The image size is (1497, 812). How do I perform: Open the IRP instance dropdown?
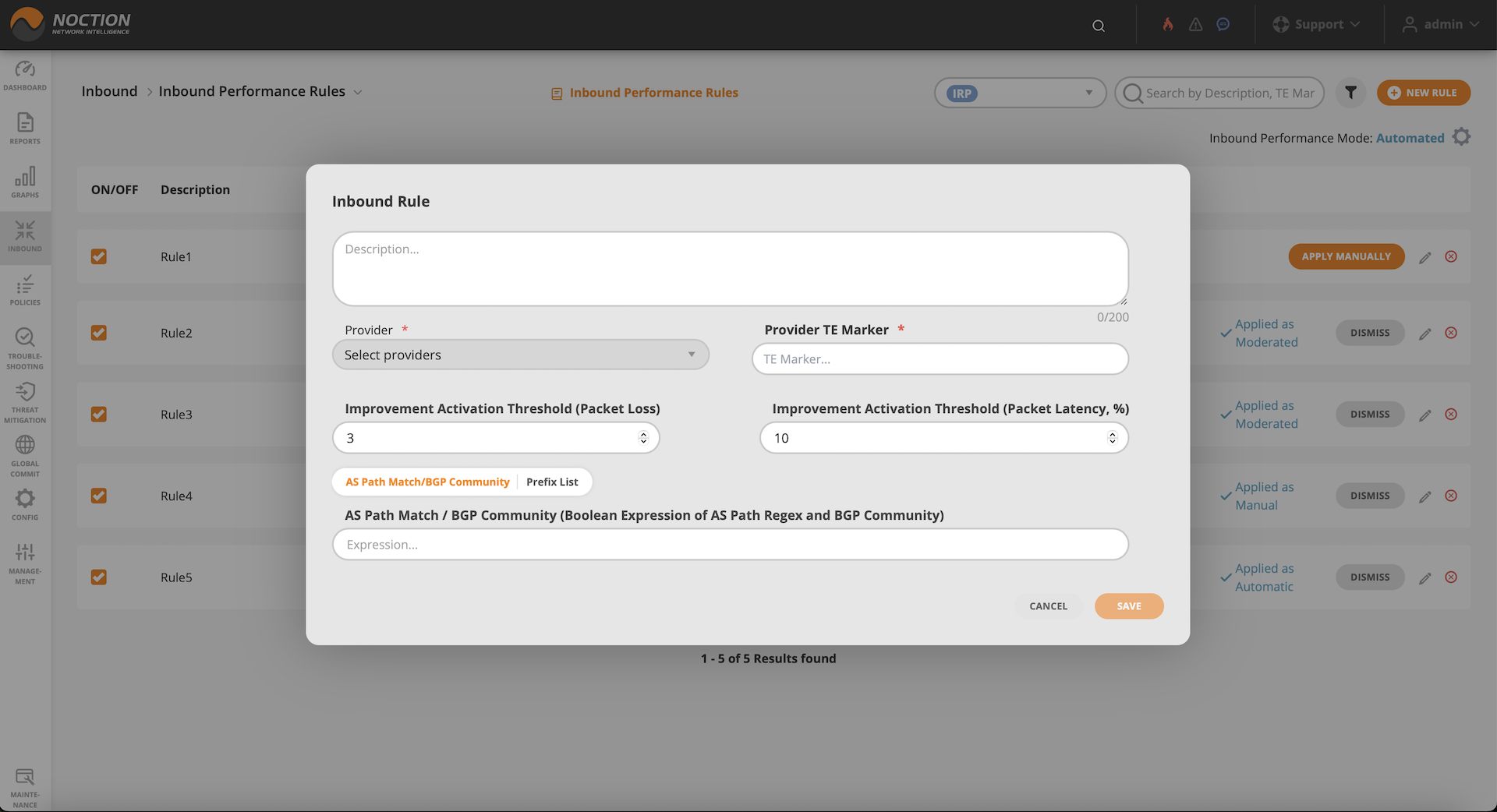(1020, 93)
